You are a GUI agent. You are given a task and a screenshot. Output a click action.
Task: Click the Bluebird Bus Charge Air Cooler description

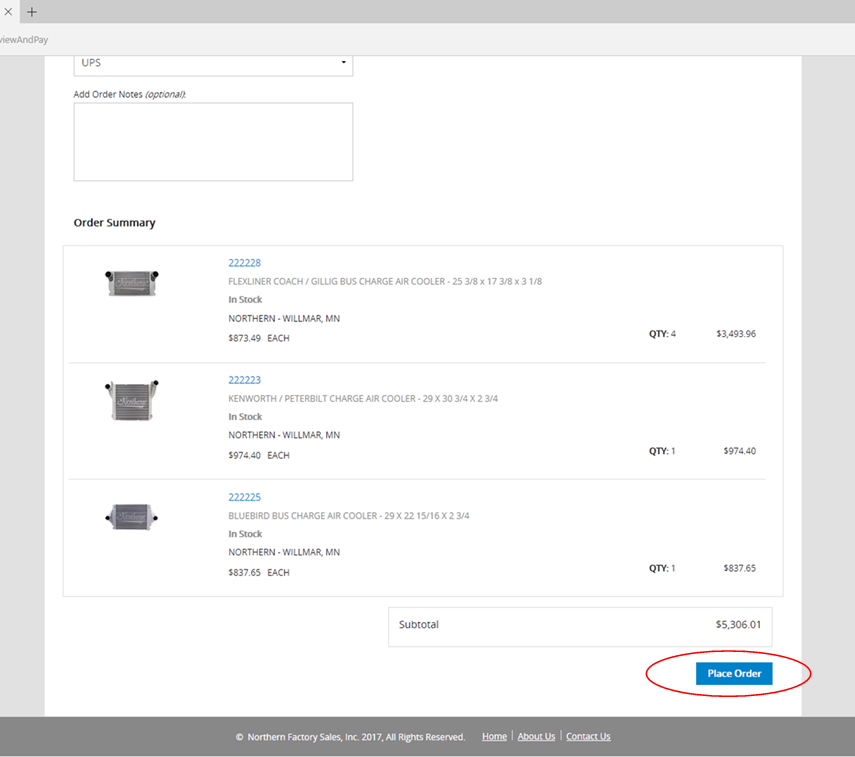pos(349,516)
